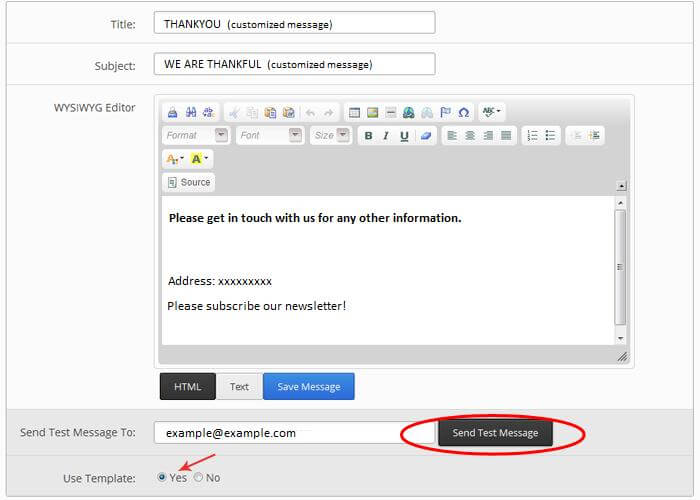Switch to the Text tab
This screenshot has height=500, width=700.
(239, 387)
